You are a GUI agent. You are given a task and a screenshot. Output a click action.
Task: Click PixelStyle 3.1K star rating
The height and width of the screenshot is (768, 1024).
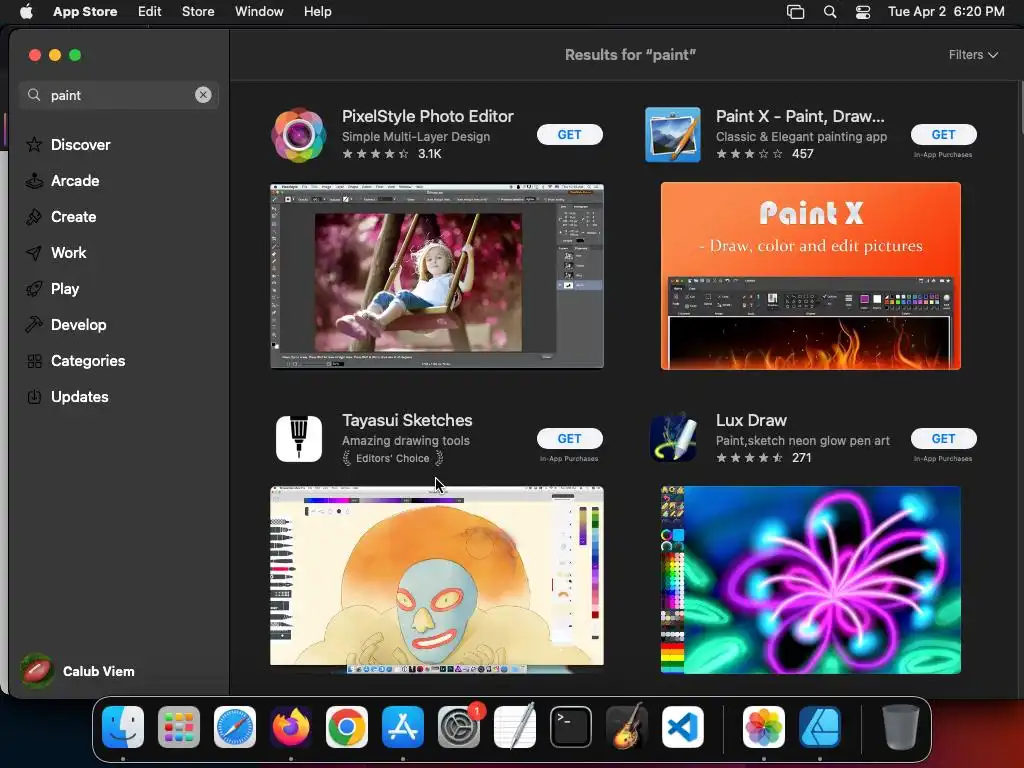point(392,154)
